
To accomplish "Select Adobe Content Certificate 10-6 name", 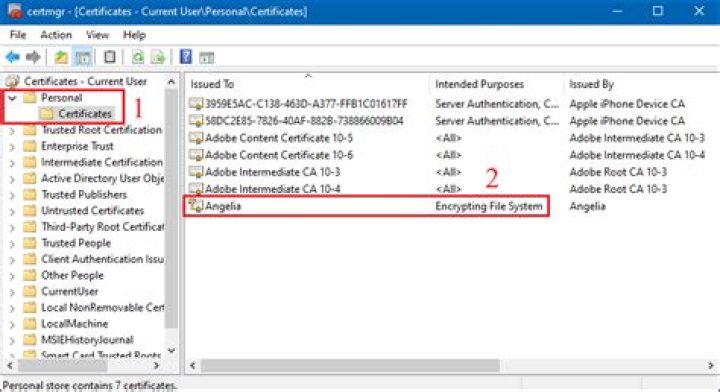I will coord(279,155).
